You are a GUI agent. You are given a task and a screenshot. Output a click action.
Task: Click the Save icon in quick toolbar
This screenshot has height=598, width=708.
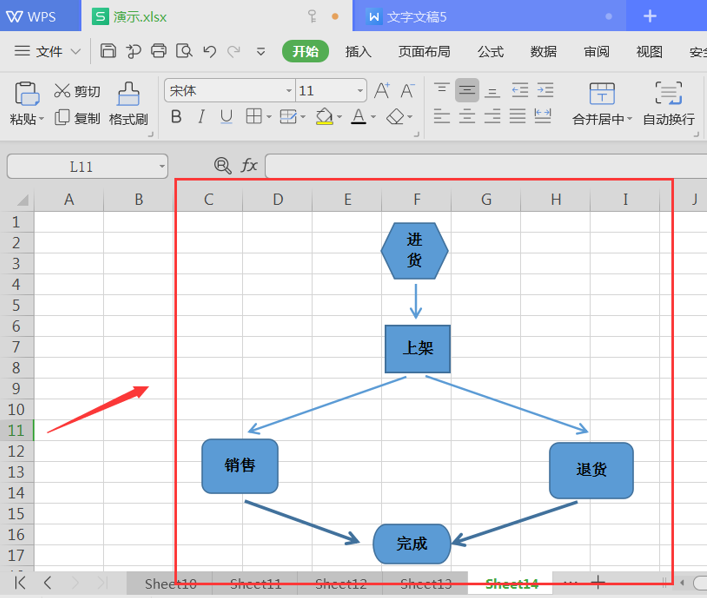tap(108, 51)
